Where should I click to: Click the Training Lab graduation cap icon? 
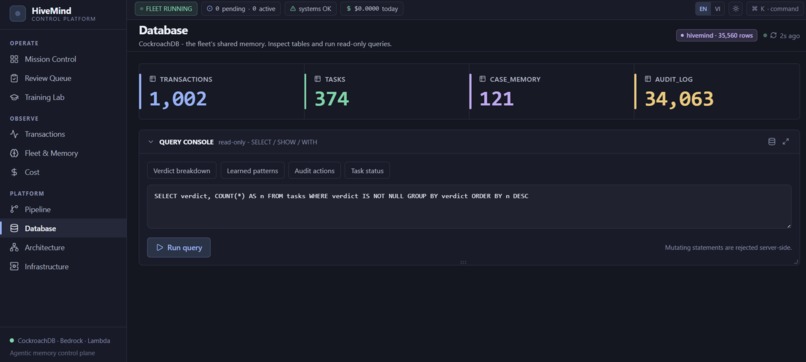pyautogui.click(x=14, y=97)
